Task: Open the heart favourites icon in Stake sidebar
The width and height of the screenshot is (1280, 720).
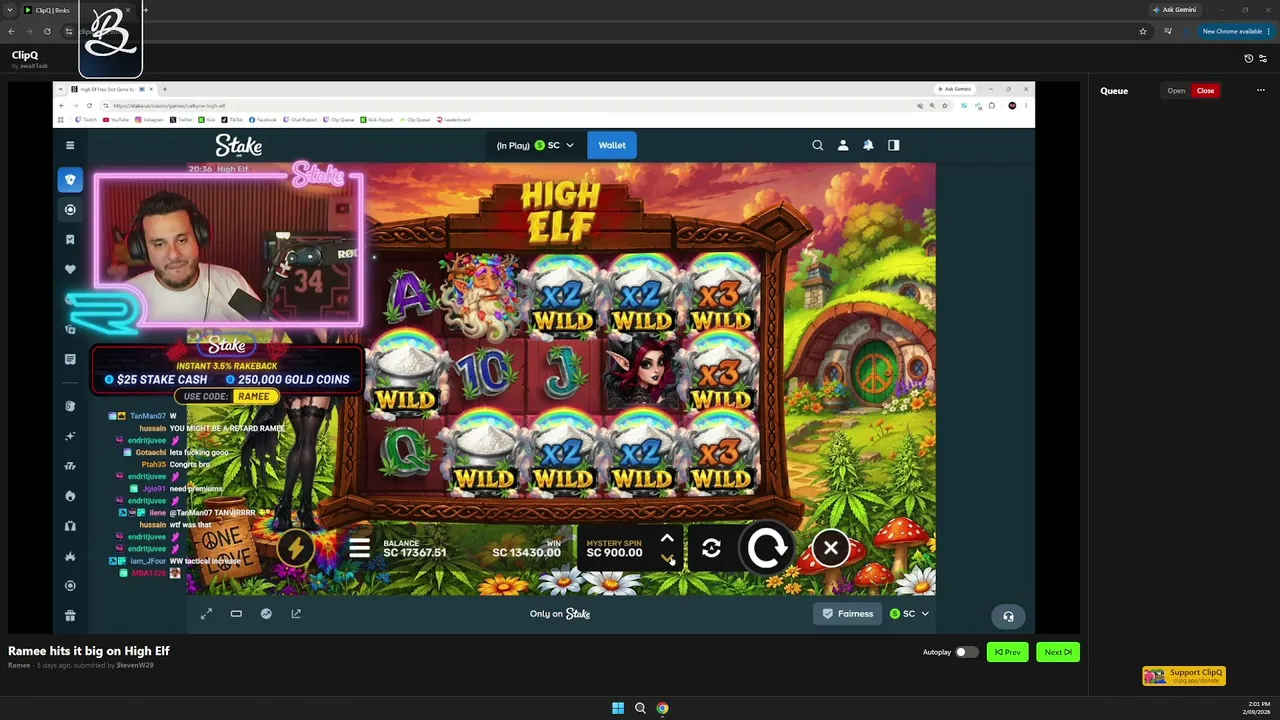Action: click(x=70, y=269)
